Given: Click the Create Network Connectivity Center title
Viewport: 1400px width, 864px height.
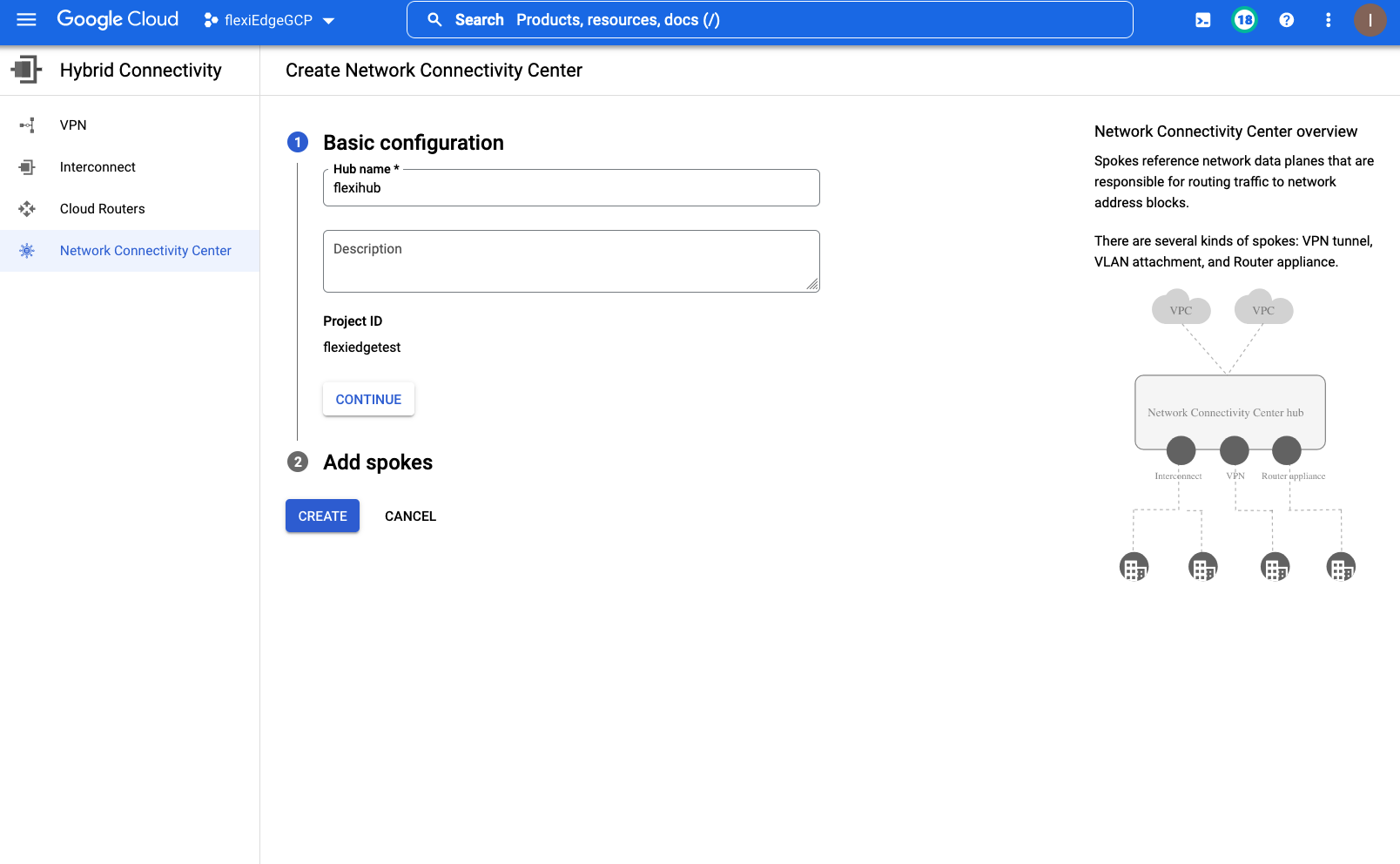Looking at the screenshot, I should [x=434, y=71].
